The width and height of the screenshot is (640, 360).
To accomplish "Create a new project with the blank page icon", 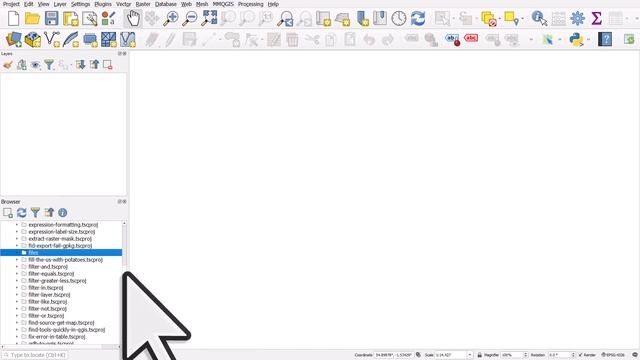I will 13,18.
